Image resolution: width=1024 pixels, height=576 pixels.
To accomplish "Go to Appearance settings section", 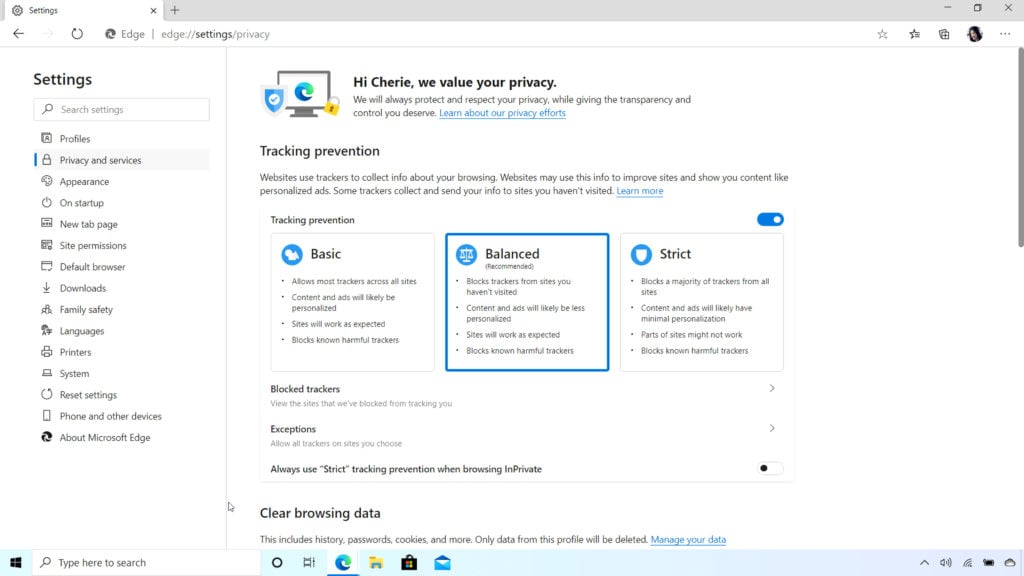I will pos(84,182).
